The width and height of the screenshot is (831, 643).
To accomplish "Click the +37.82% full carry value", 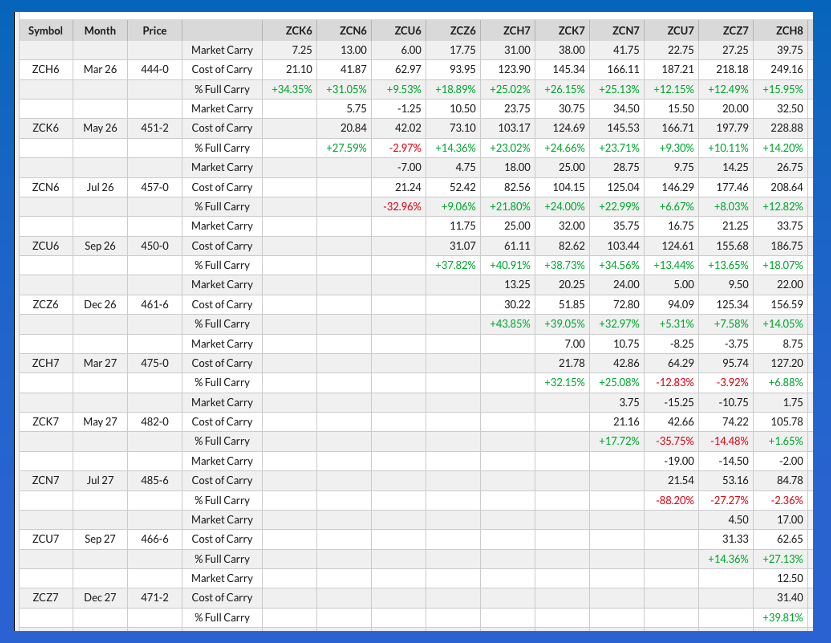I will [455, 265].
